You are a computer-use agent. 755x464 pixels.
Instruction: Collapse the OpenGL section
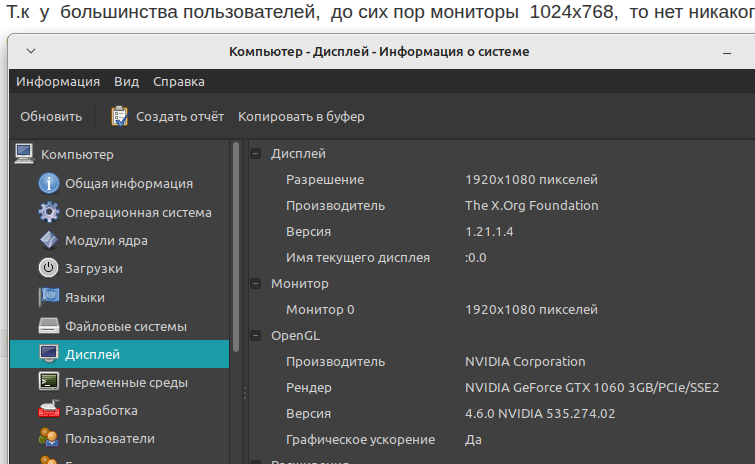click(256, 336)
